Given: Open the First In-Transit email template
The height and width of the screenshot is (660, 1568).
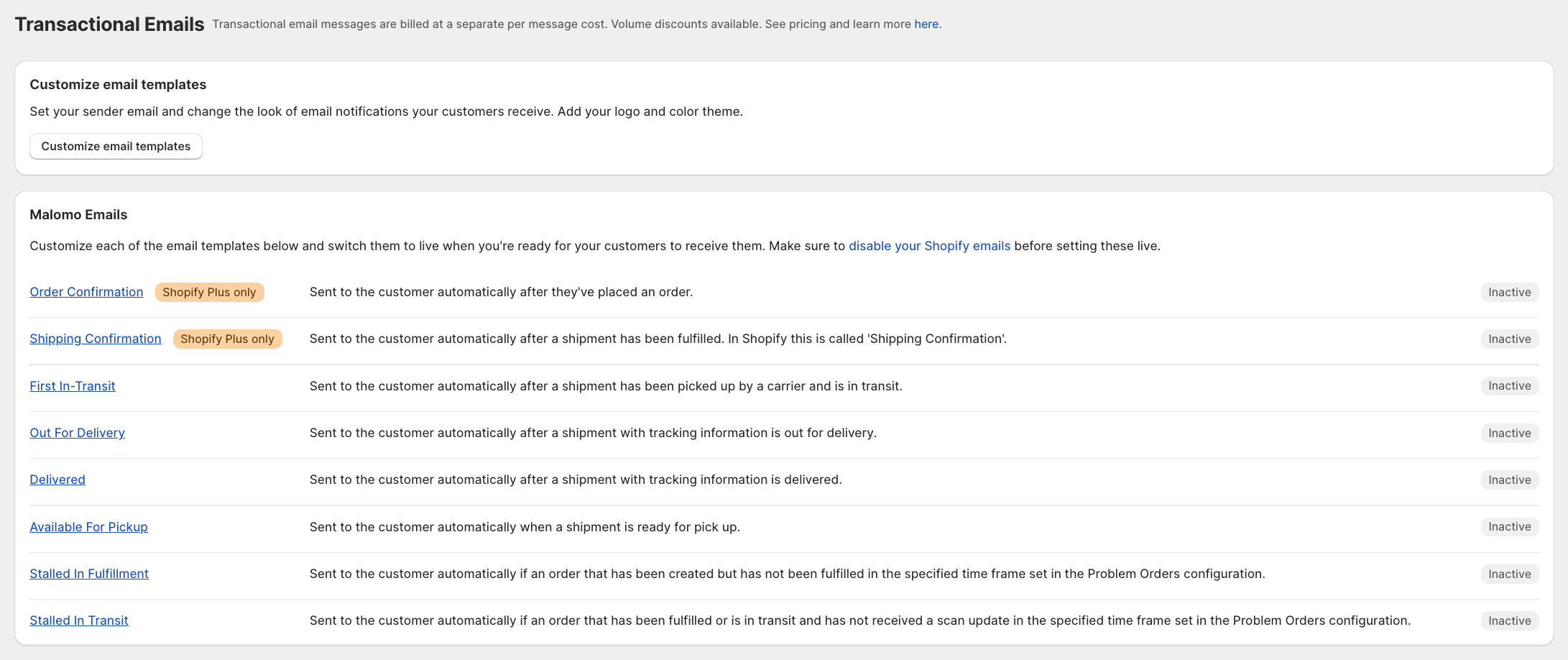Looking at the screenshot, I should [72, 386].
